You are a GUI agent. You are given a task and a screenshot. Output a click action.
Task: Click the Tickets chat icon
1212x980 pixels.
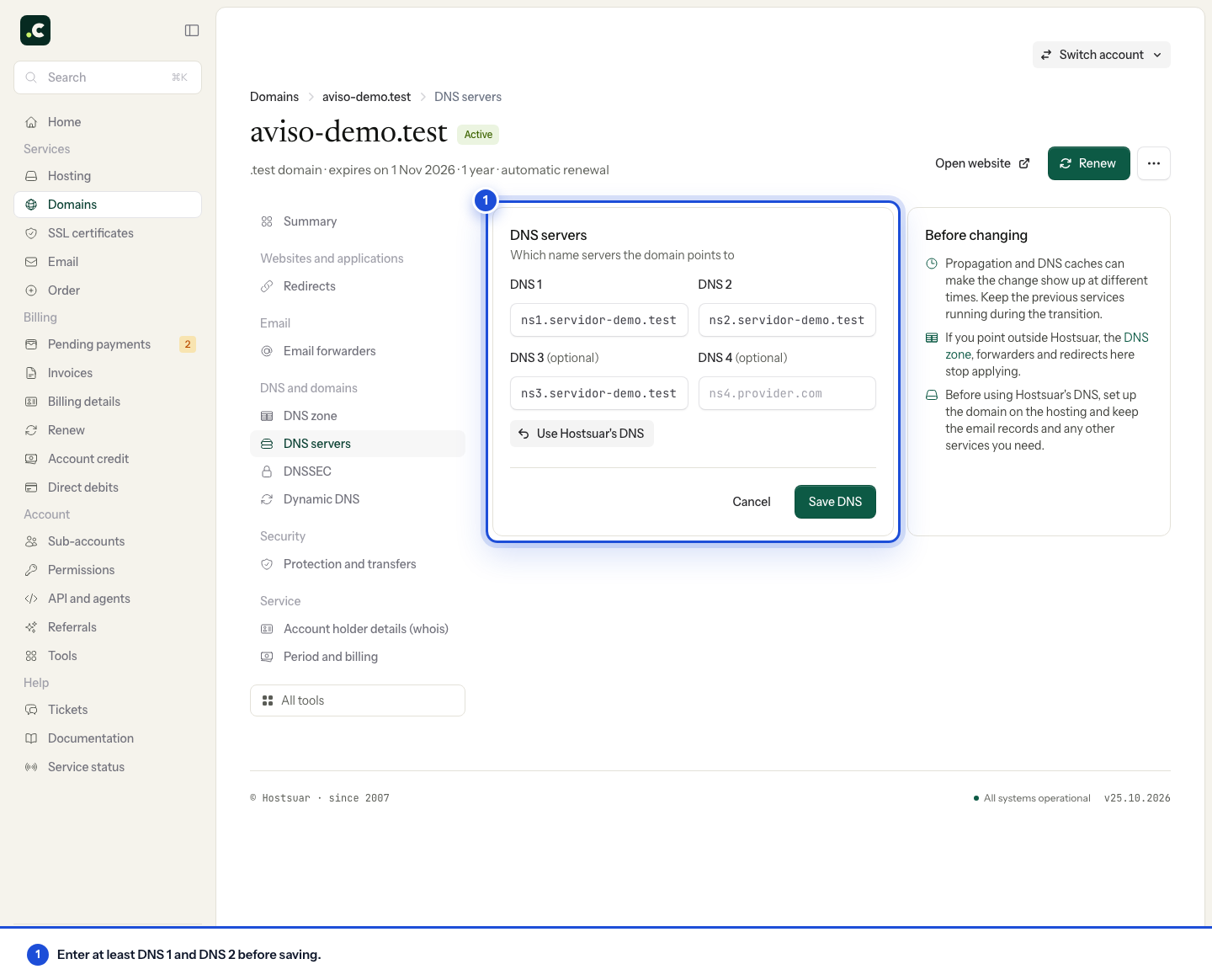(x=31, y=710)
